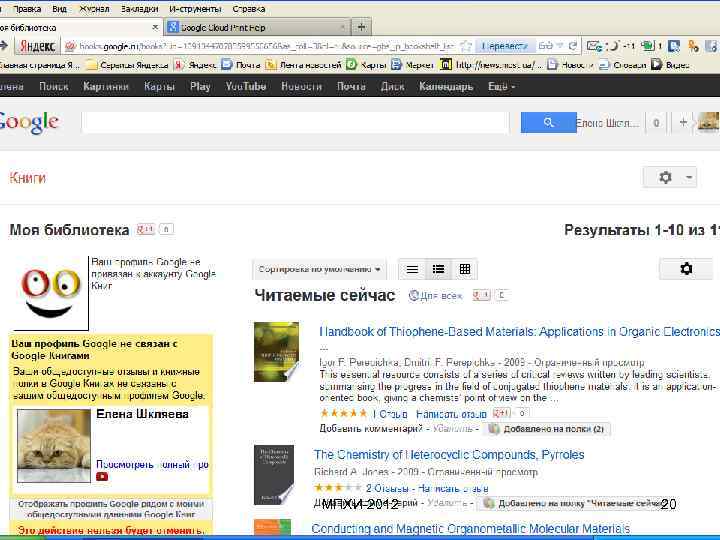Click the weather moon toolbar icon
The image size is (720, 540).
click(x=612, y=46)
